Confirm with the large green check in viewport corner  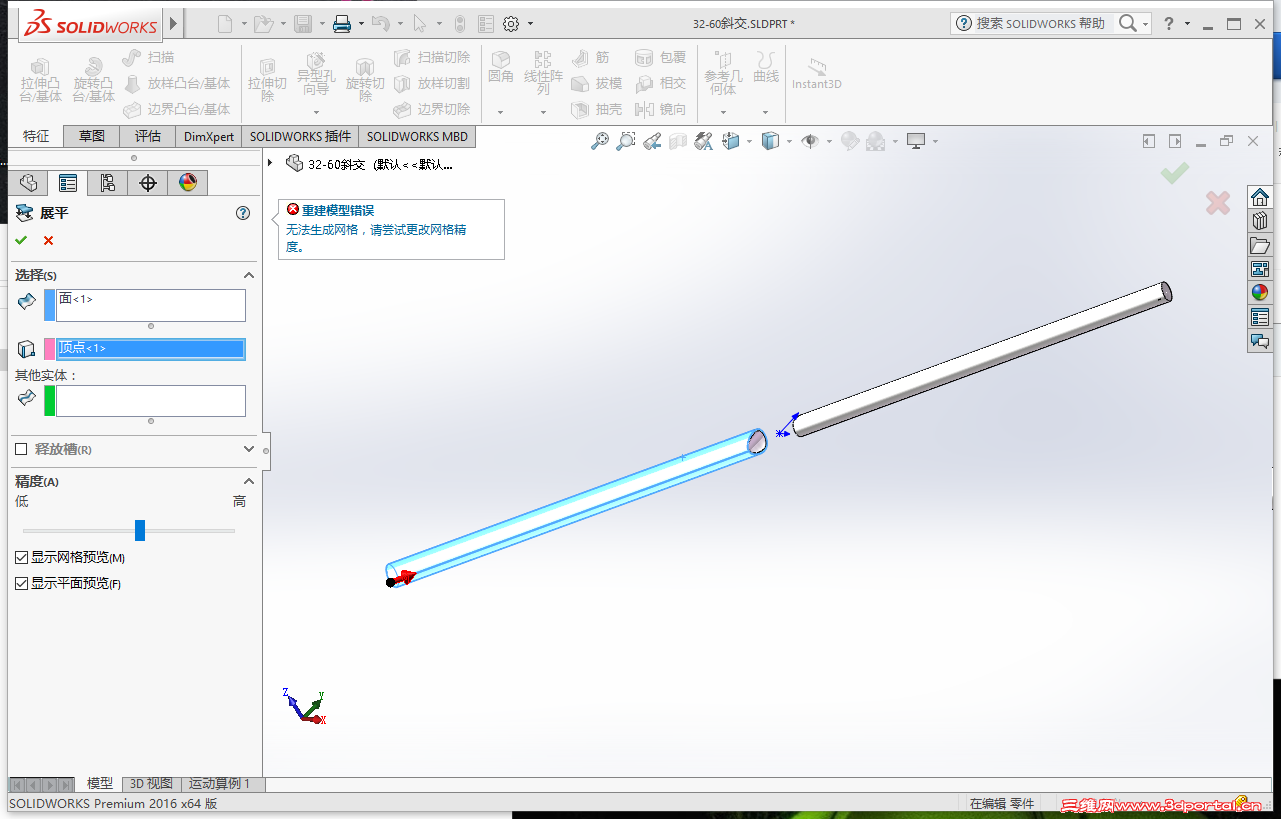click(1175, 173)
